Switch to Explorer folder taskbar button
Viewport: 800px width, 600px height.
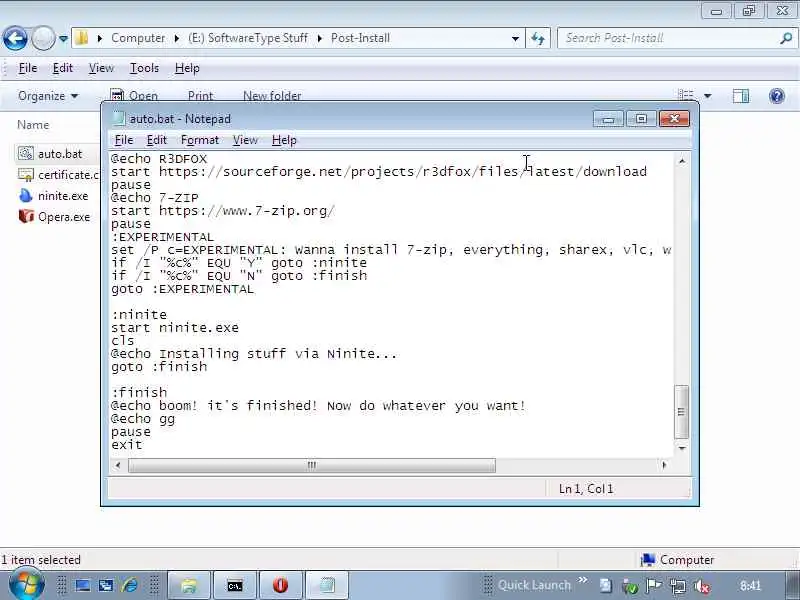click(x=189, y=585)
